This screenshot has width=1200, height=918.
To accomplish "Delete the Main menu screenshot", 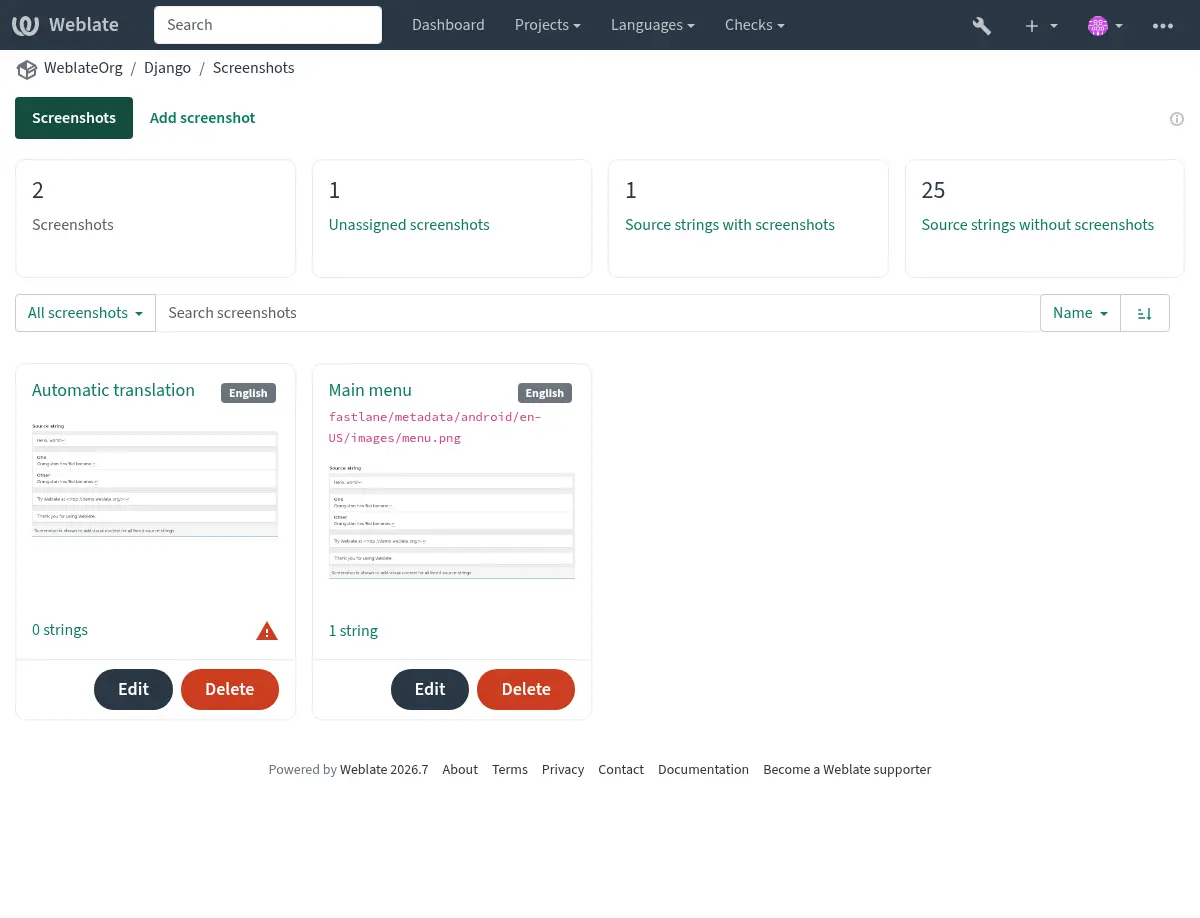I will pos(526,689).
